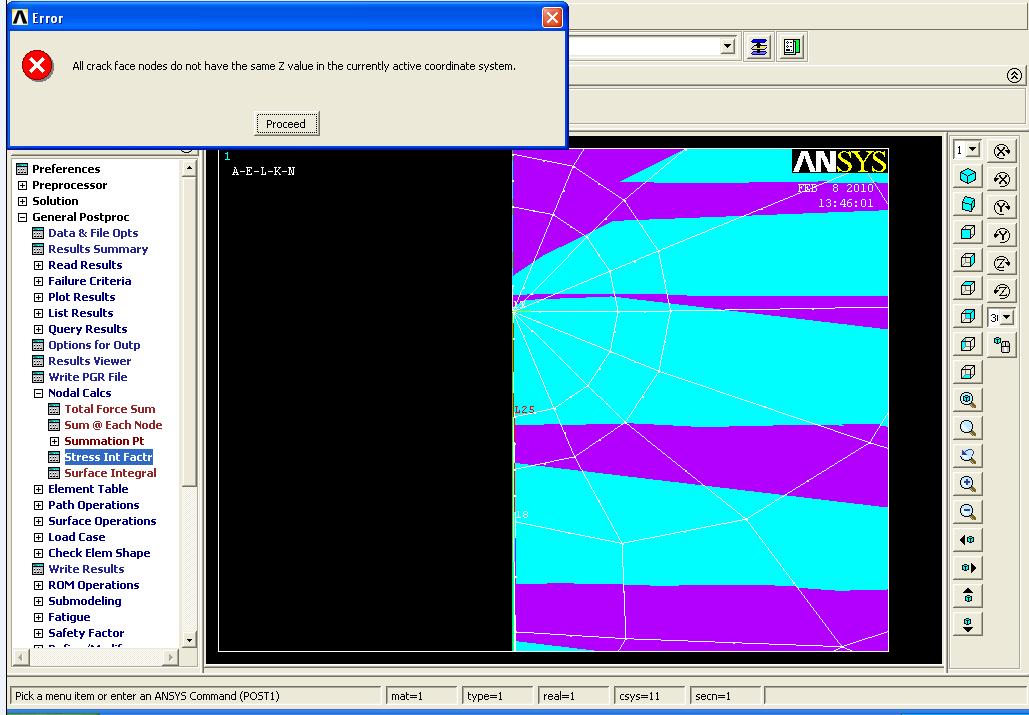Expand the Preprocessor tree node

click(22, 185)
